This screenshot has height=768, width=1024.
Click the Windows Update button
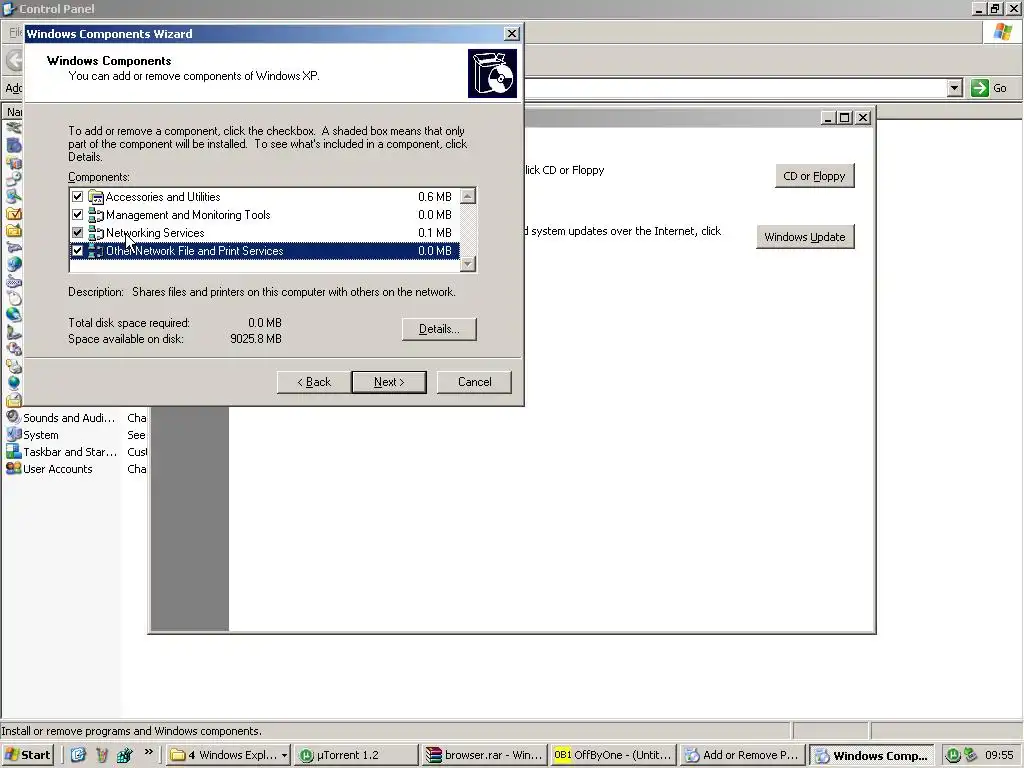click(x=805, y=237)
